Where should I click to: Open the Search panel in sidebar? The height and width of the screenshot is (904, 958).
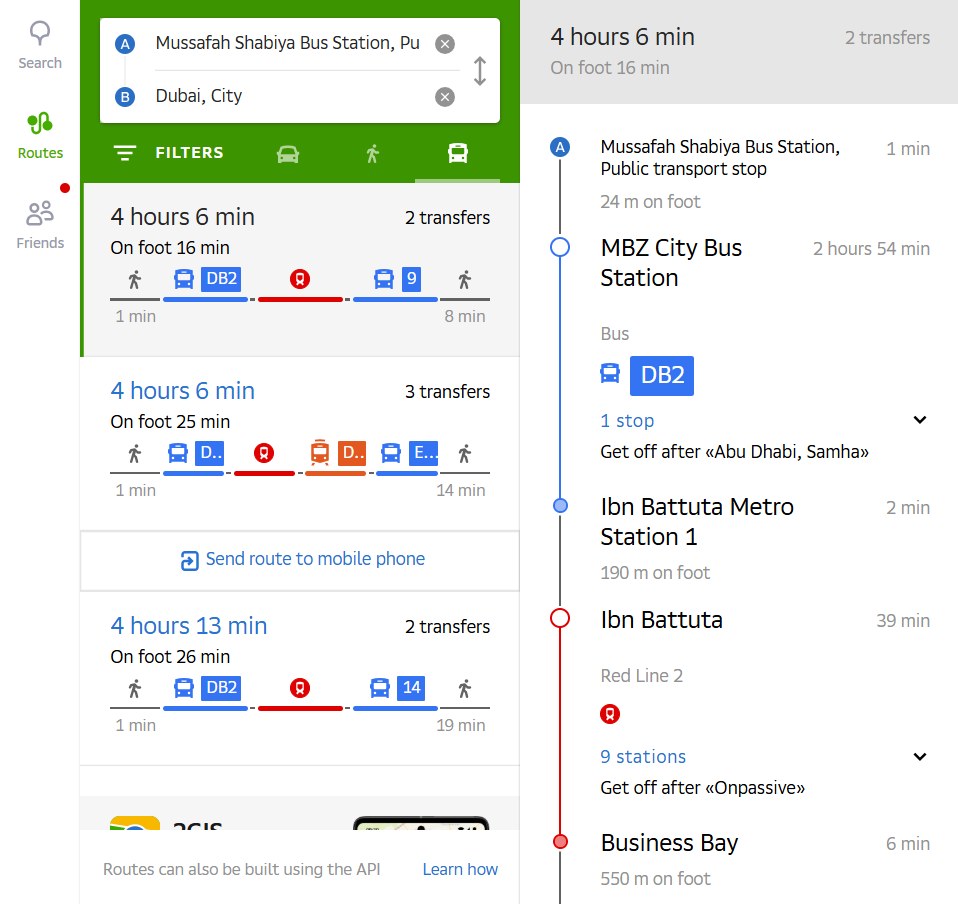(40, 45)
